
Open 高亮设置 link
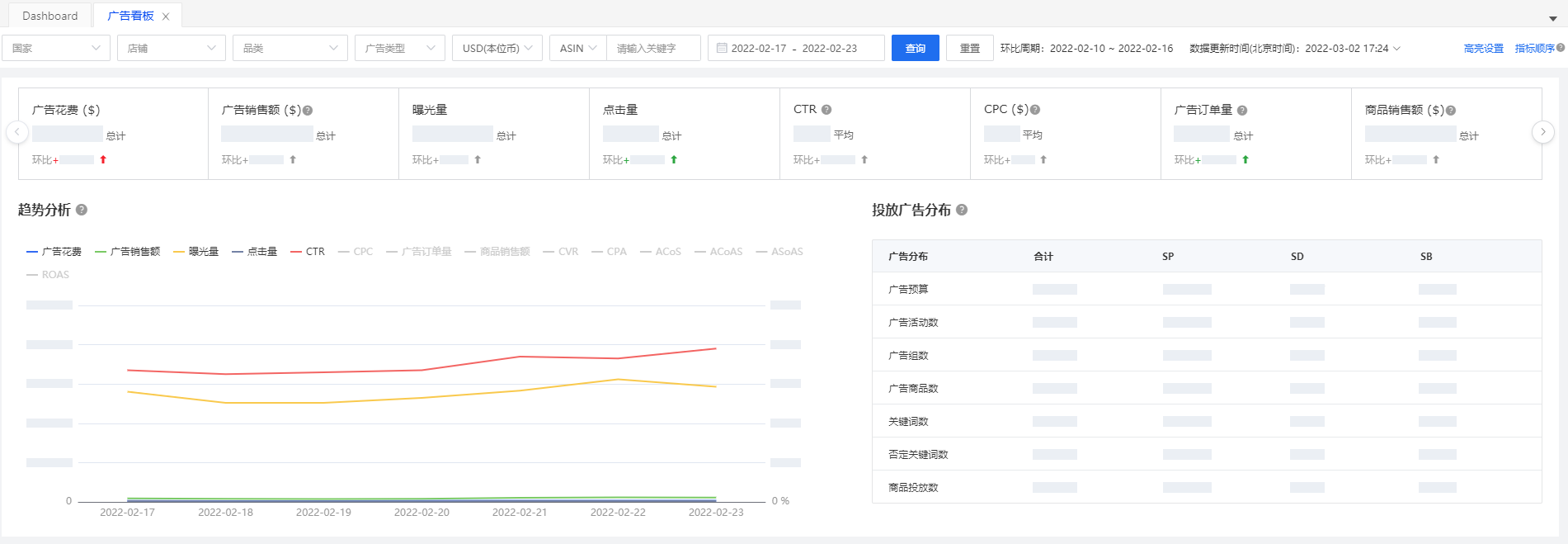tap(1483, 49)
